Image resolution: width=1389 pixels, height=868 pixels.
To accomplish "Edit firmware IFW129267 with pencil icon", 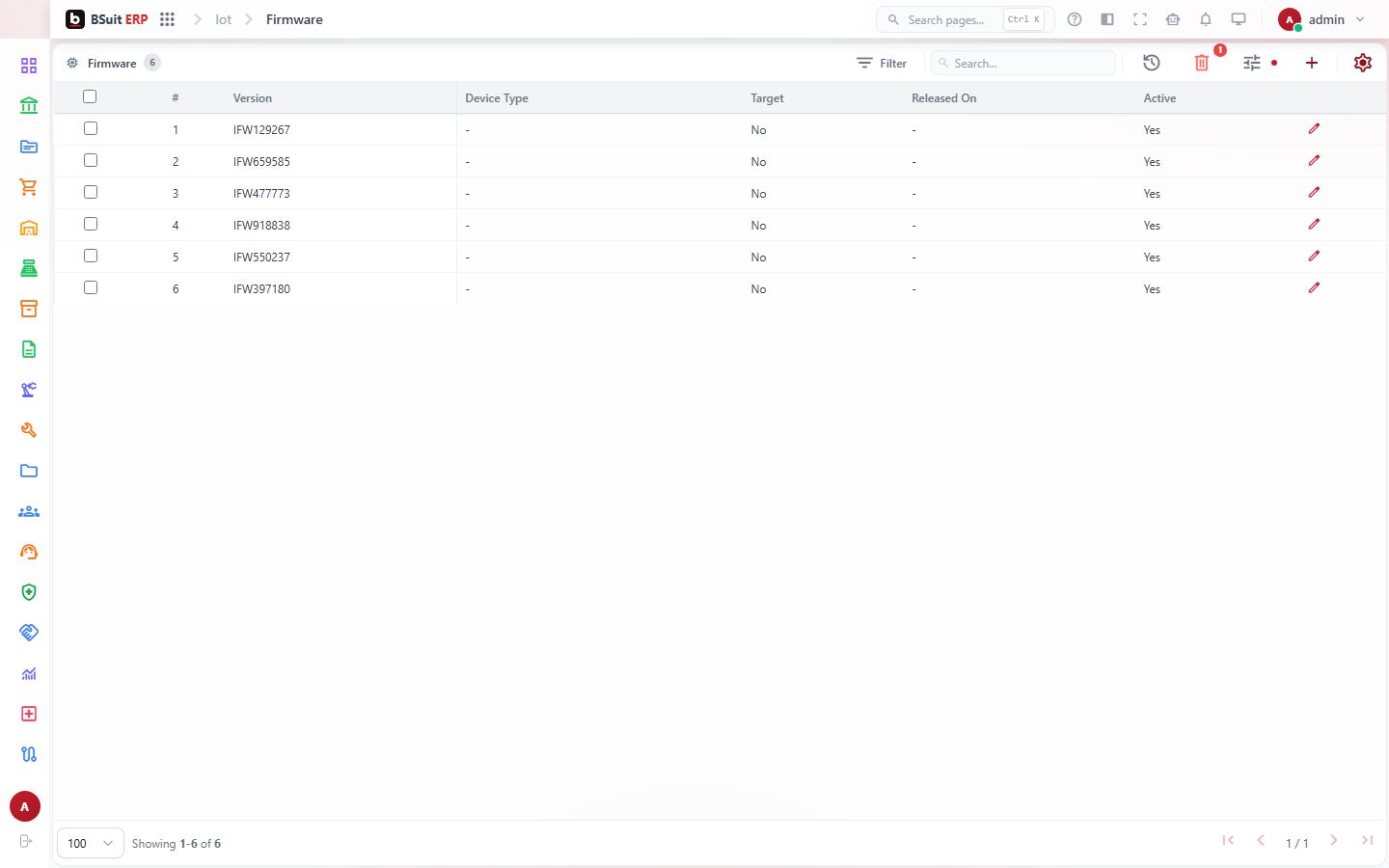I will (x=1314, y=128).
